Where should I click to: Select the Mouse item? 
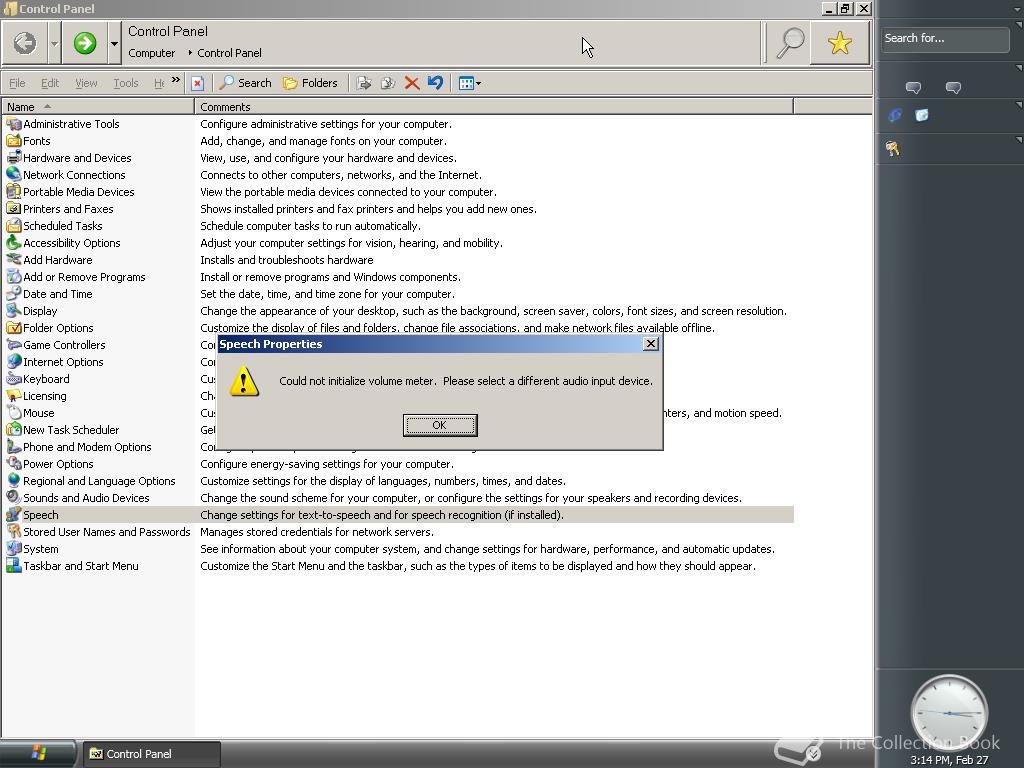coord(31,412)
